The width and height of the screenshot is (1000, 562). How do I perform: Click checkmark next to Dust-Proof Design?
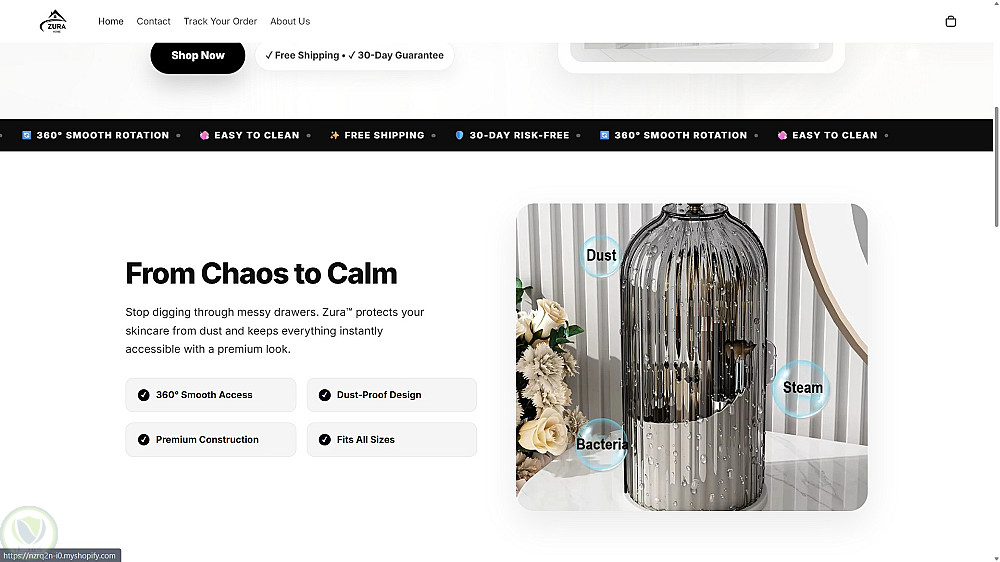pyautogui.click(x=325, y=395)
